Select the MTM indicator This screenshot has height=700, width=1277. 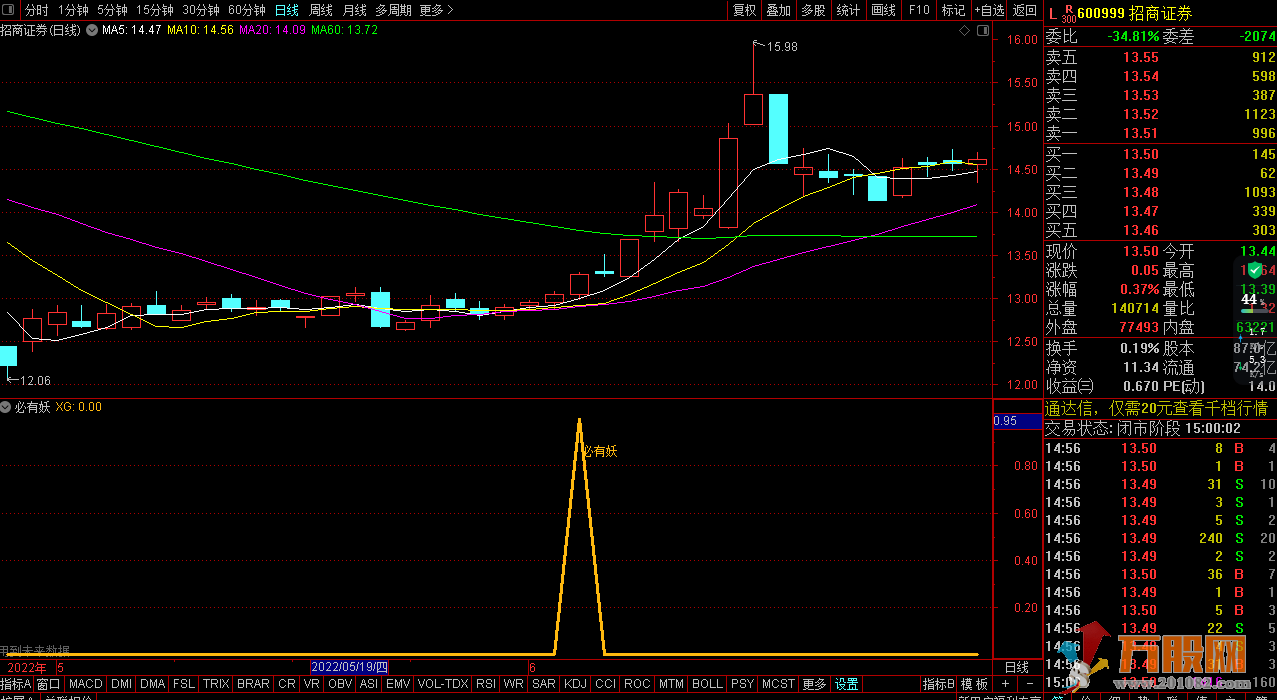coord(672,684)
